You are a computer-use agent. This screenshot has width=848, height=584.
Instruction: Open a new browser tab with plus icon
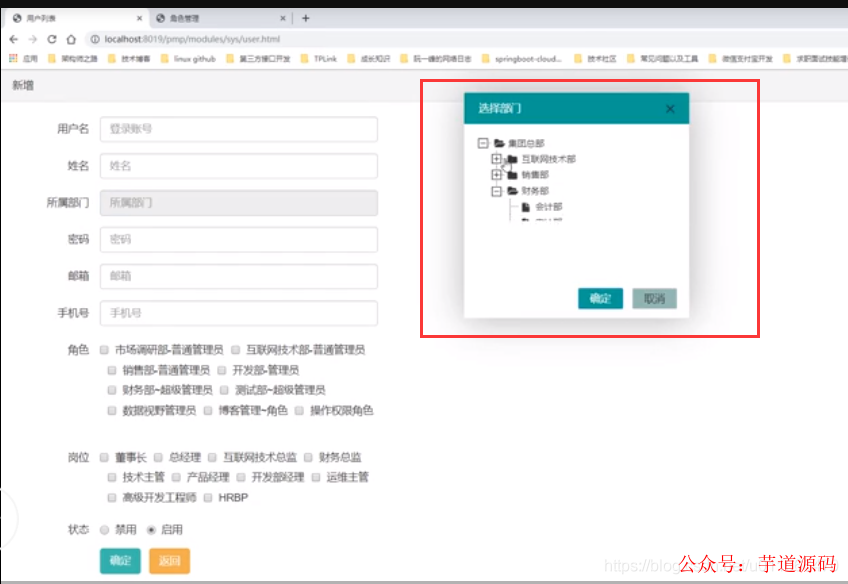click(x=304, y=17)
